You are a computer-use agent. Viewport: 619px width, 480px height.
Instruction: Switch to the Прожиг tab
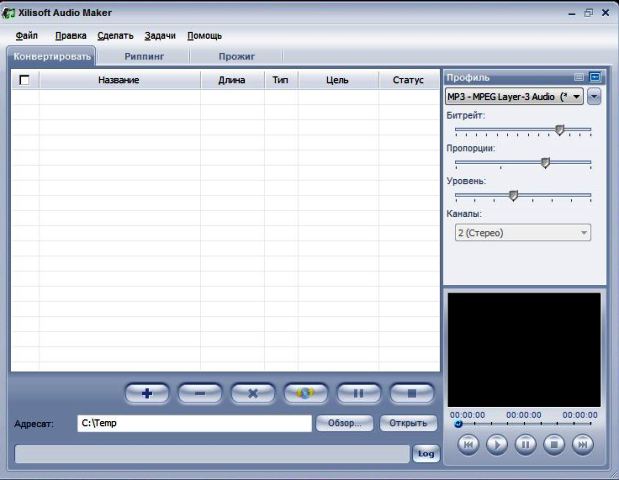point(236,56)
